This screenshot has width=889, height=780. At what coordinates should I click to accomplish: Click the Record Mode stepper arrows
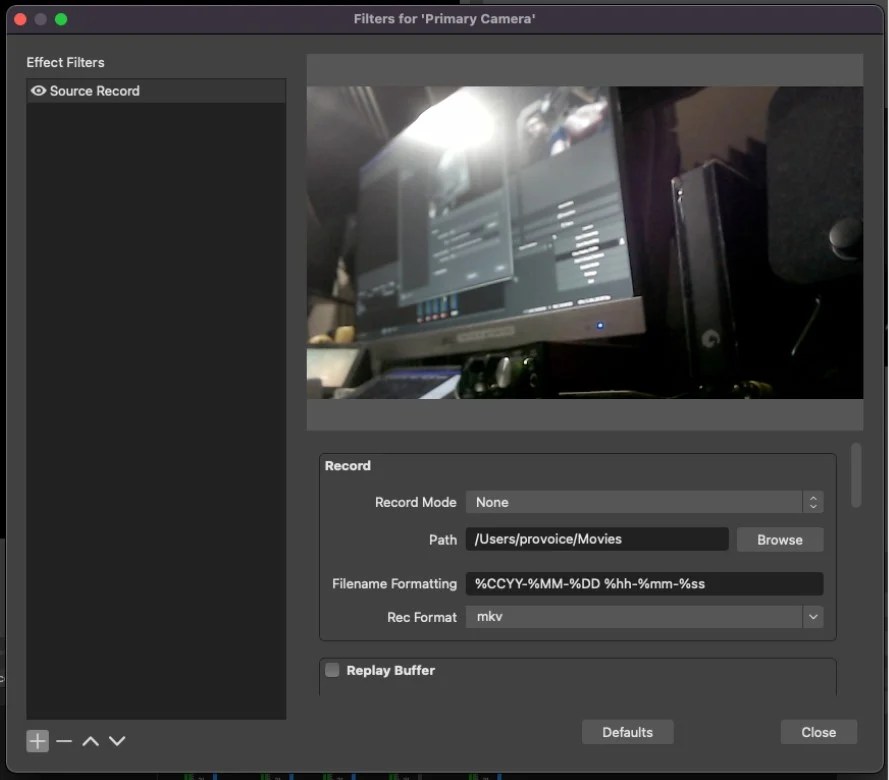click(812, 502)
